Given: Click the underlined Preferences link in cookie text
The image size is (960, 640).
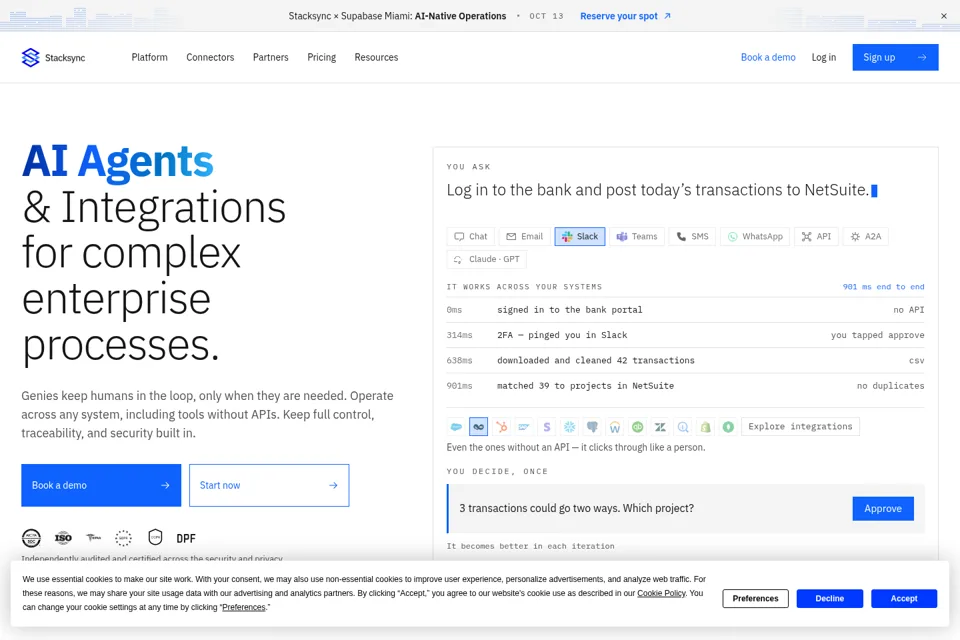Looking at the screenshot, I should click(x=244, y=607).
